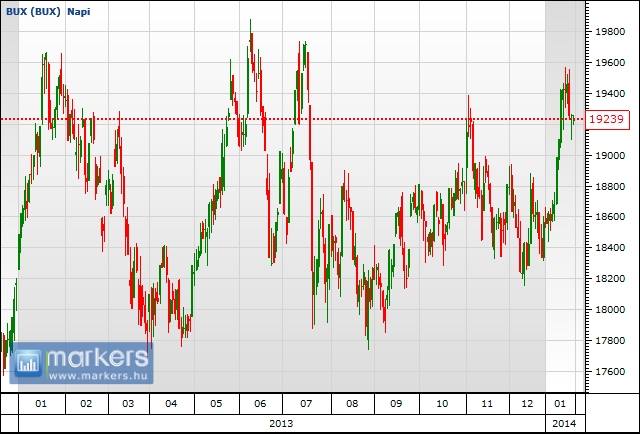The image size is (640, 434).
Task: Click the 18200 price axis label
Action: pyautogui.click(x=610, y=279)
